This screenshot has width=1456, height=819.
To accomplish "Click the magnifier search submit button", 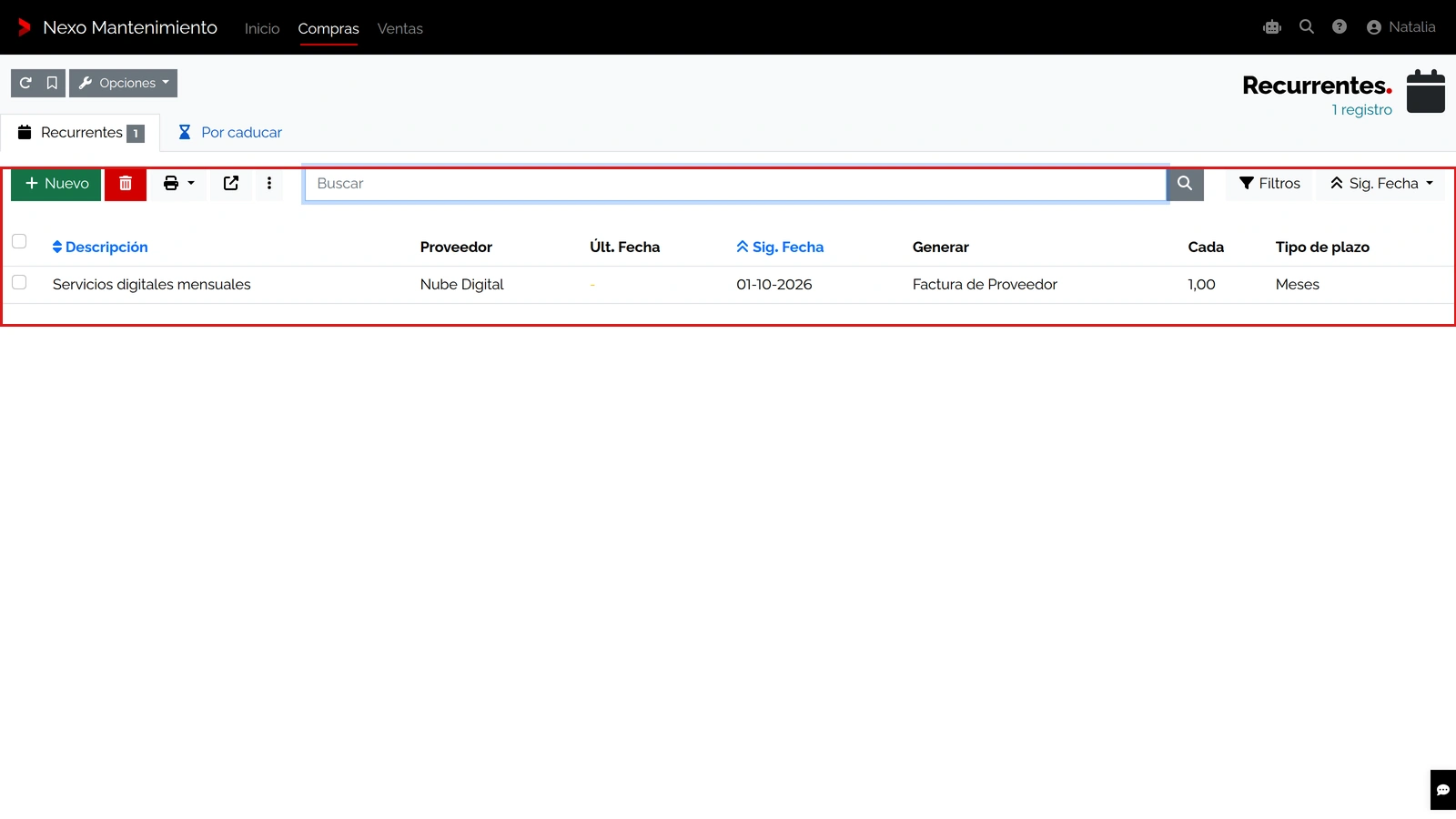I will point(1185,184).
